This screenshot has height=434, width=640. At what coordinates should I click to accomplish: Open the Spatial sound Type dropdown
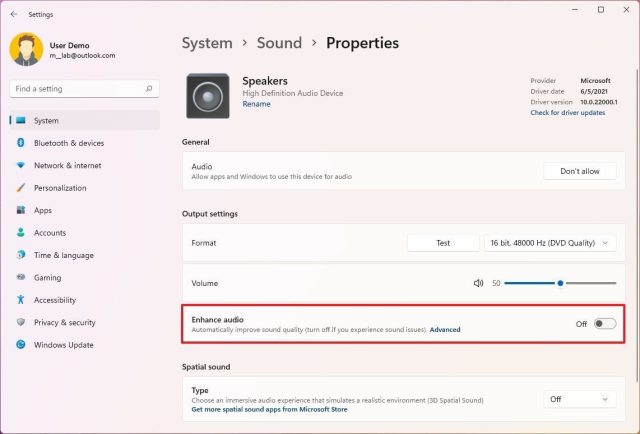(x=580, y=399)
